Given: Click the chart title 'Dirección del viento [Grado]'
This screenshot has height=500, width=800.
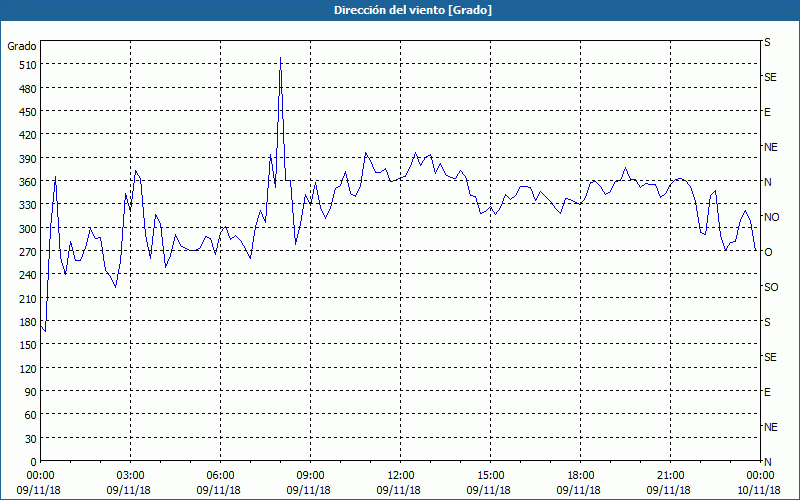Looking at the screenshot, I should click(413, 10).
